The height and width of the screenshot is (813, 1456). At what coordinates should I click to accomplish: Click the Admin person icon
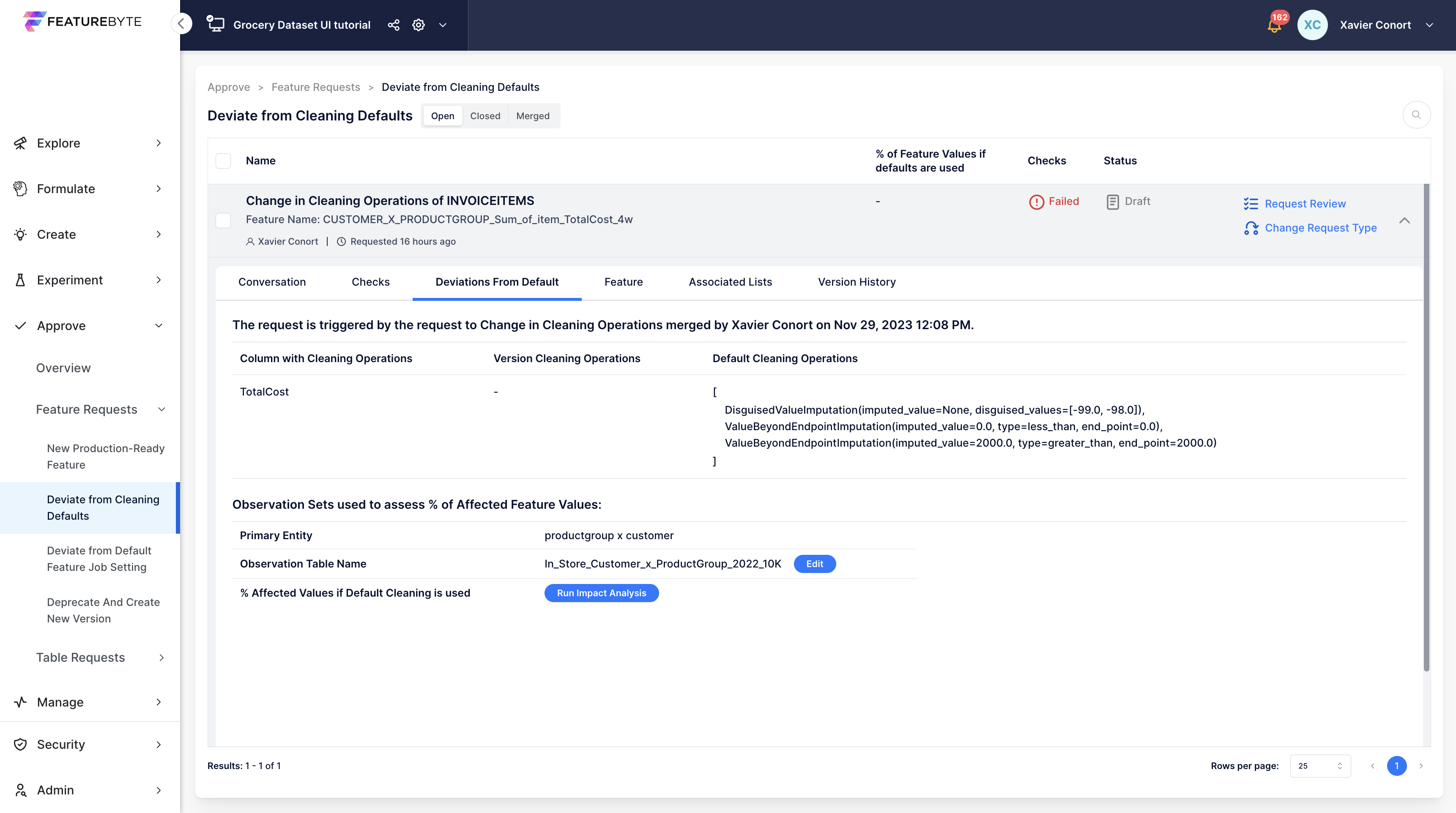tap(20, 791)
